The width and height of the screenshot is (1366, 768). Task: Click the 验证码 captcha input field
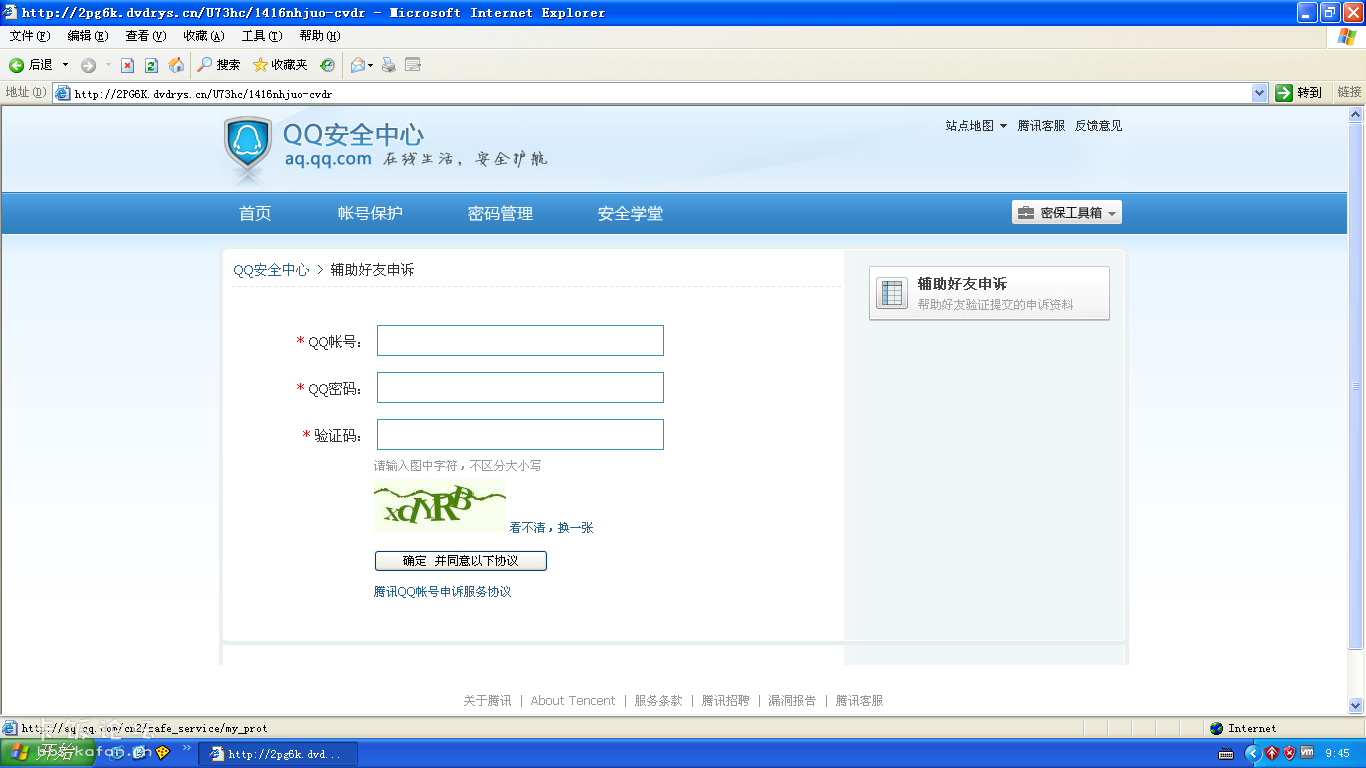coord(520,434)
